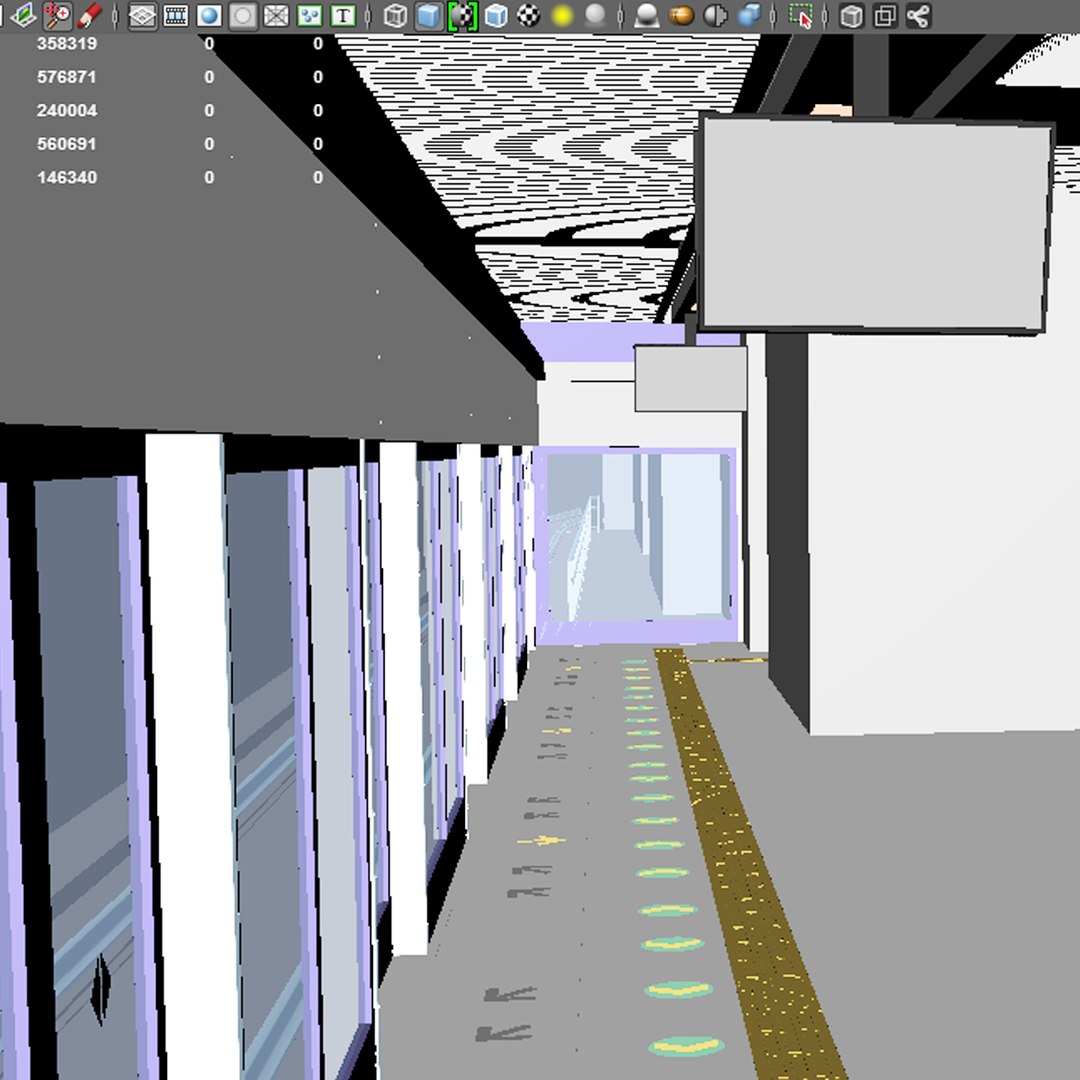1080x1080 pixels.
Task: Click the white sphere on ground icon
Action: (647, 15)
